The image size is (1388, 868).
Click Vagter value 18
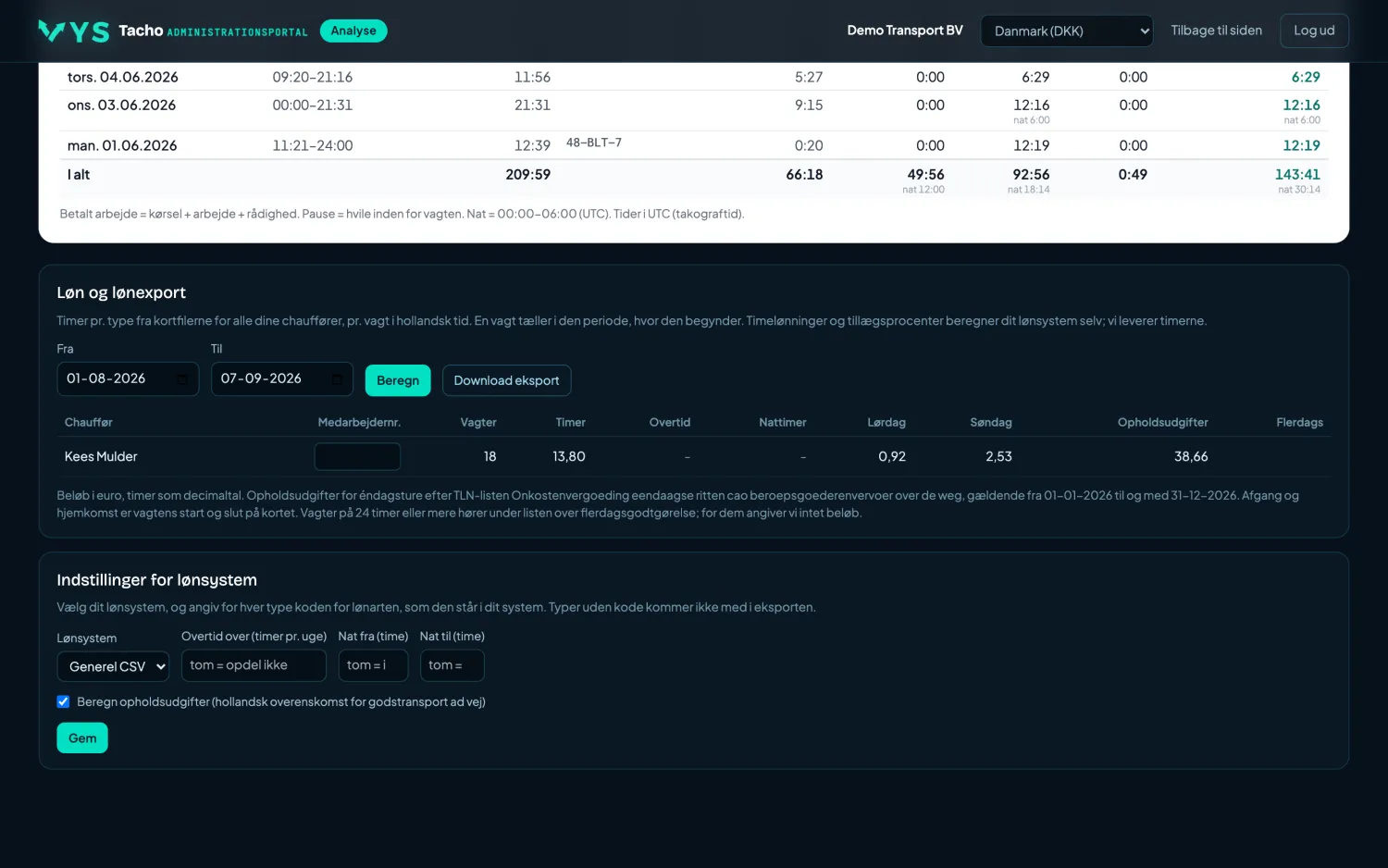[490, 456]
